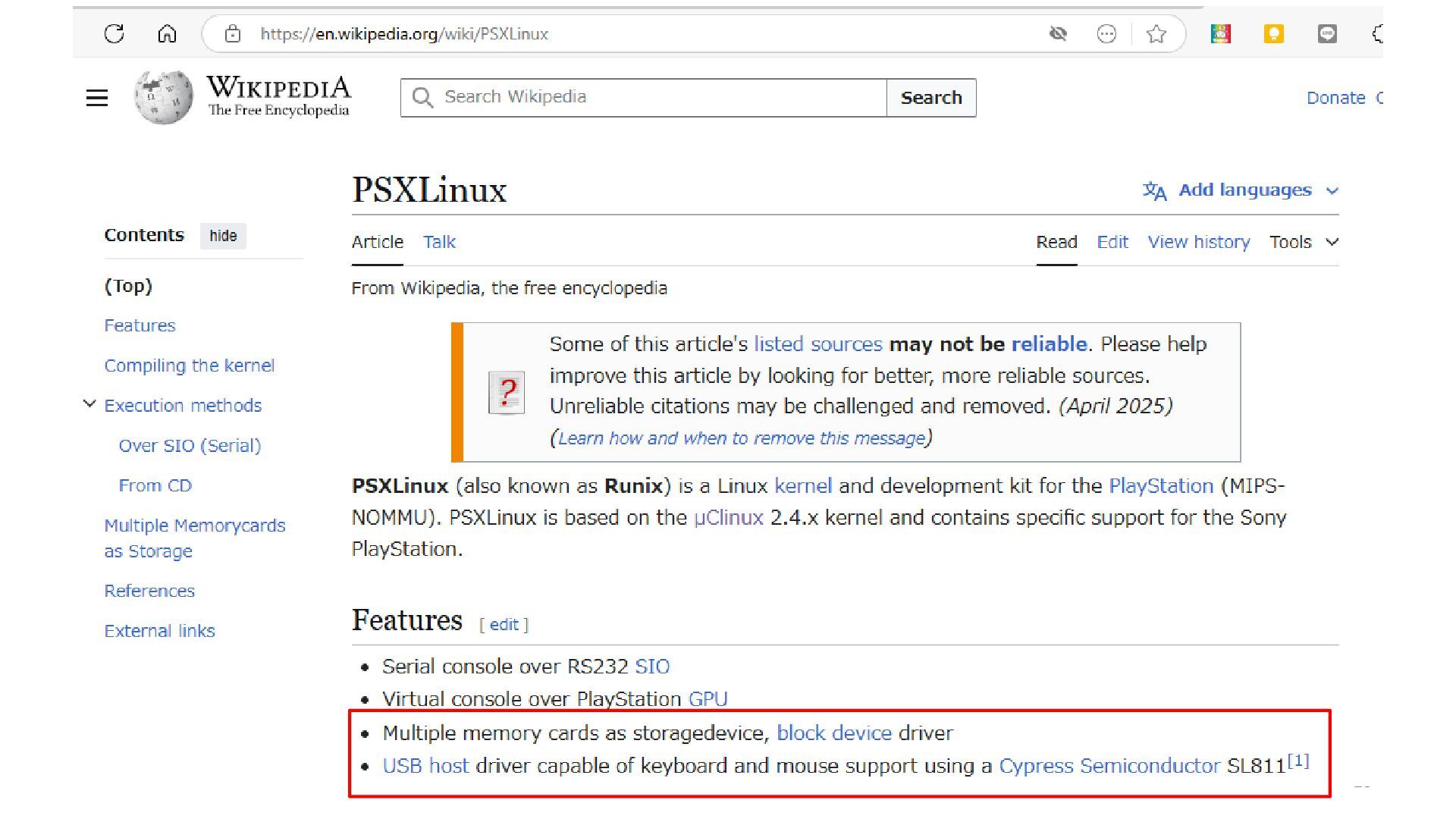Follow the Cypress Semiconductor link
This screenshot has width=1456, height=819.
pos(1109,766)
